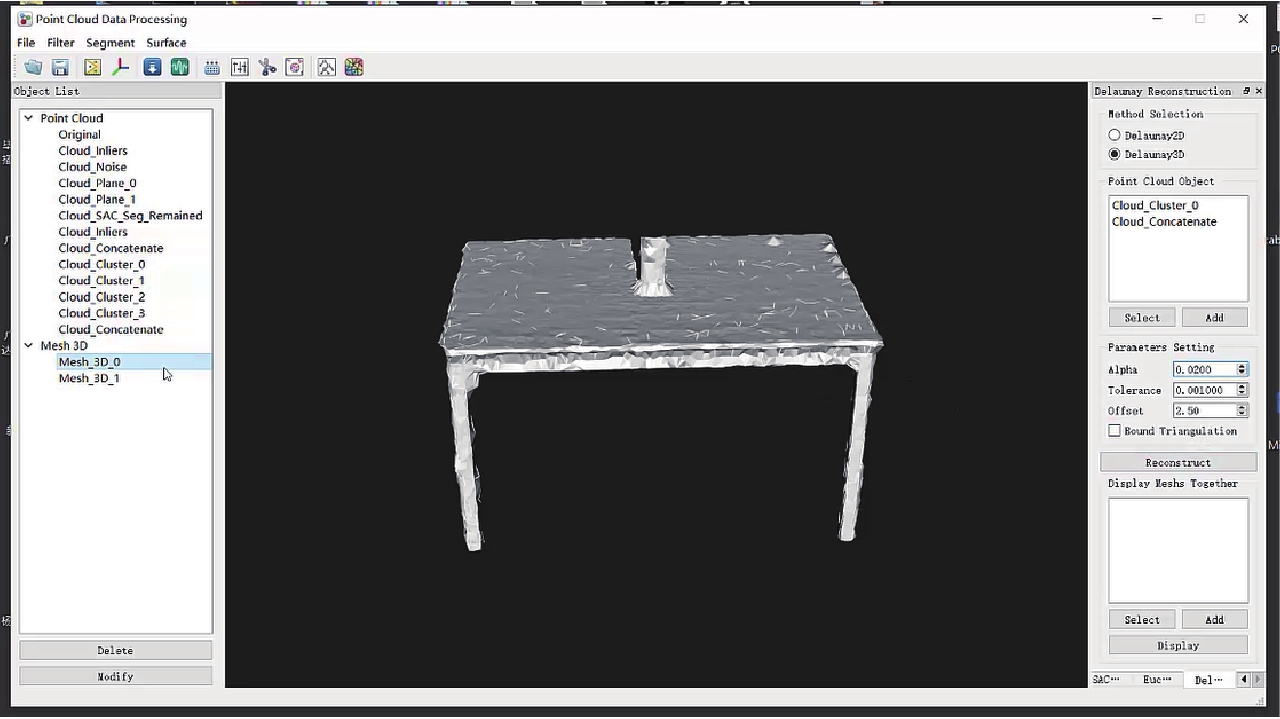The width and height of the screenshot is (1280, 719).
Task: Select Mesh_3D_1 in the object tree
Action: click(x=89, y=378)
